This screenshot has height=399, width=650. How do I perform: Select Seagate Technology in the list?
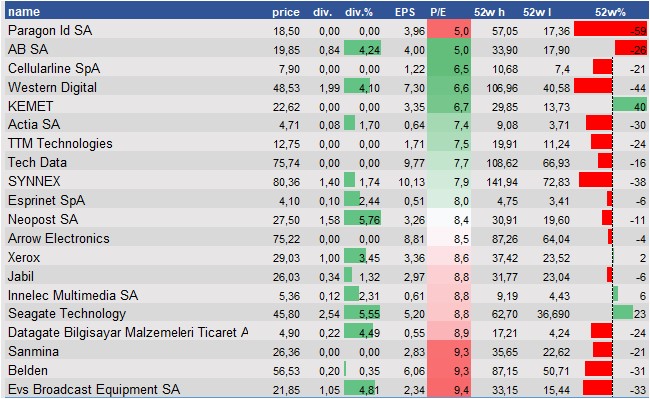click(x=67, y=313)
